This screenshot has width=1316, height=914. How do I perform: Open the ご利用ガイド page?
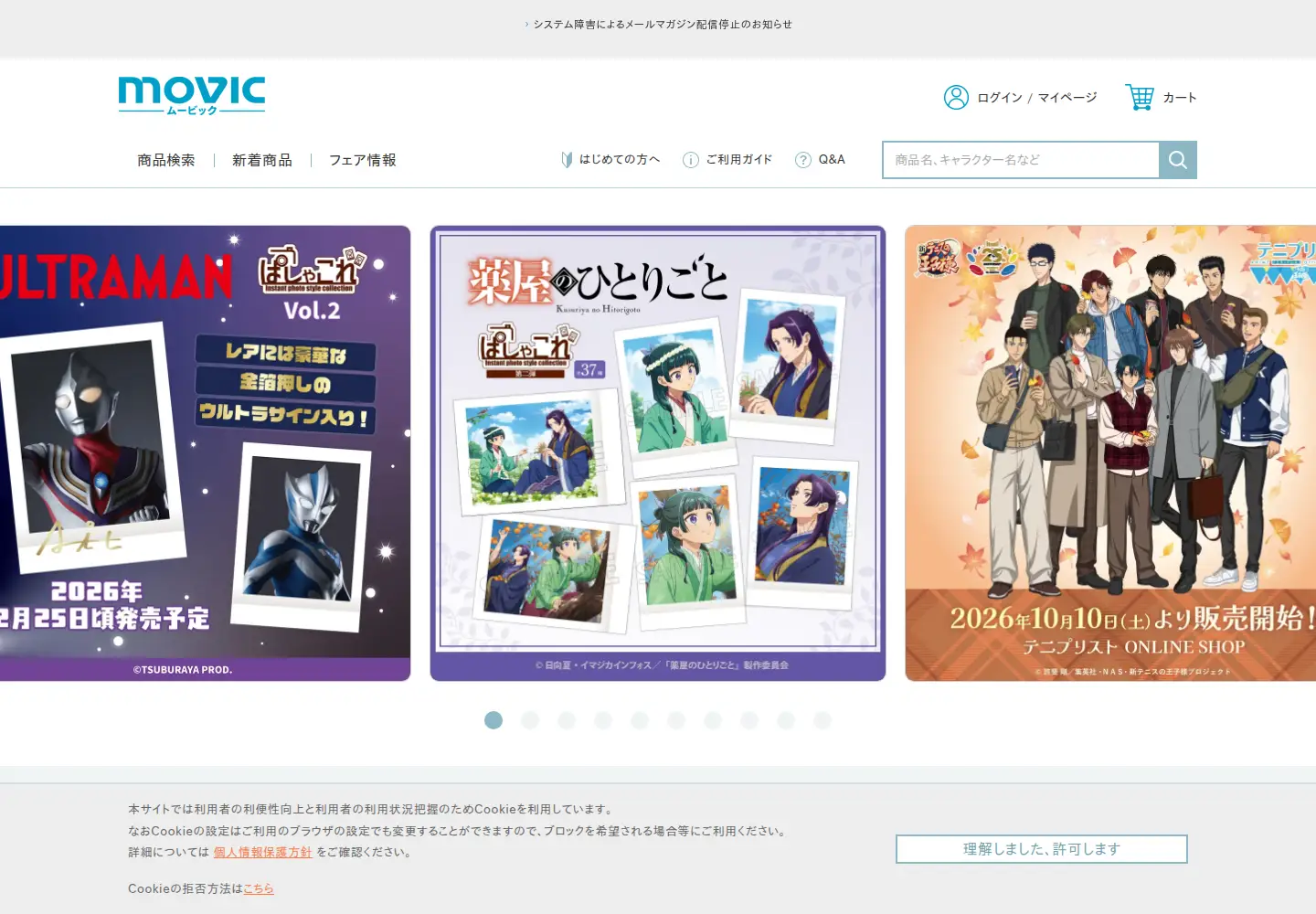(x=739, y=159)
